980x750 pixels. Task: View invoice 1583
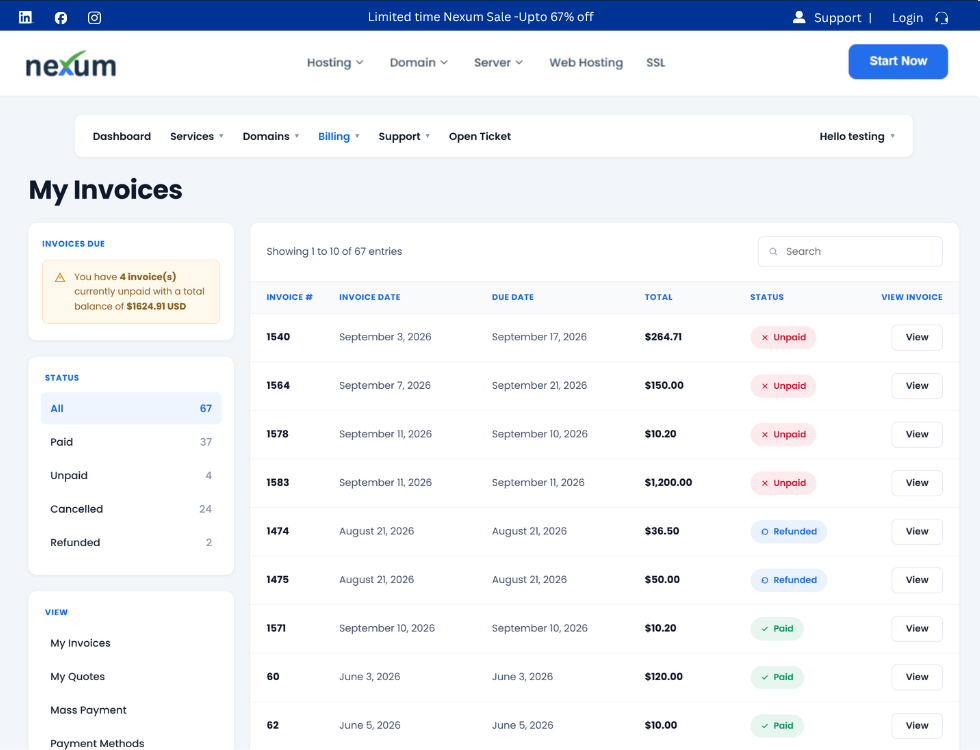[x=916, y=482]
